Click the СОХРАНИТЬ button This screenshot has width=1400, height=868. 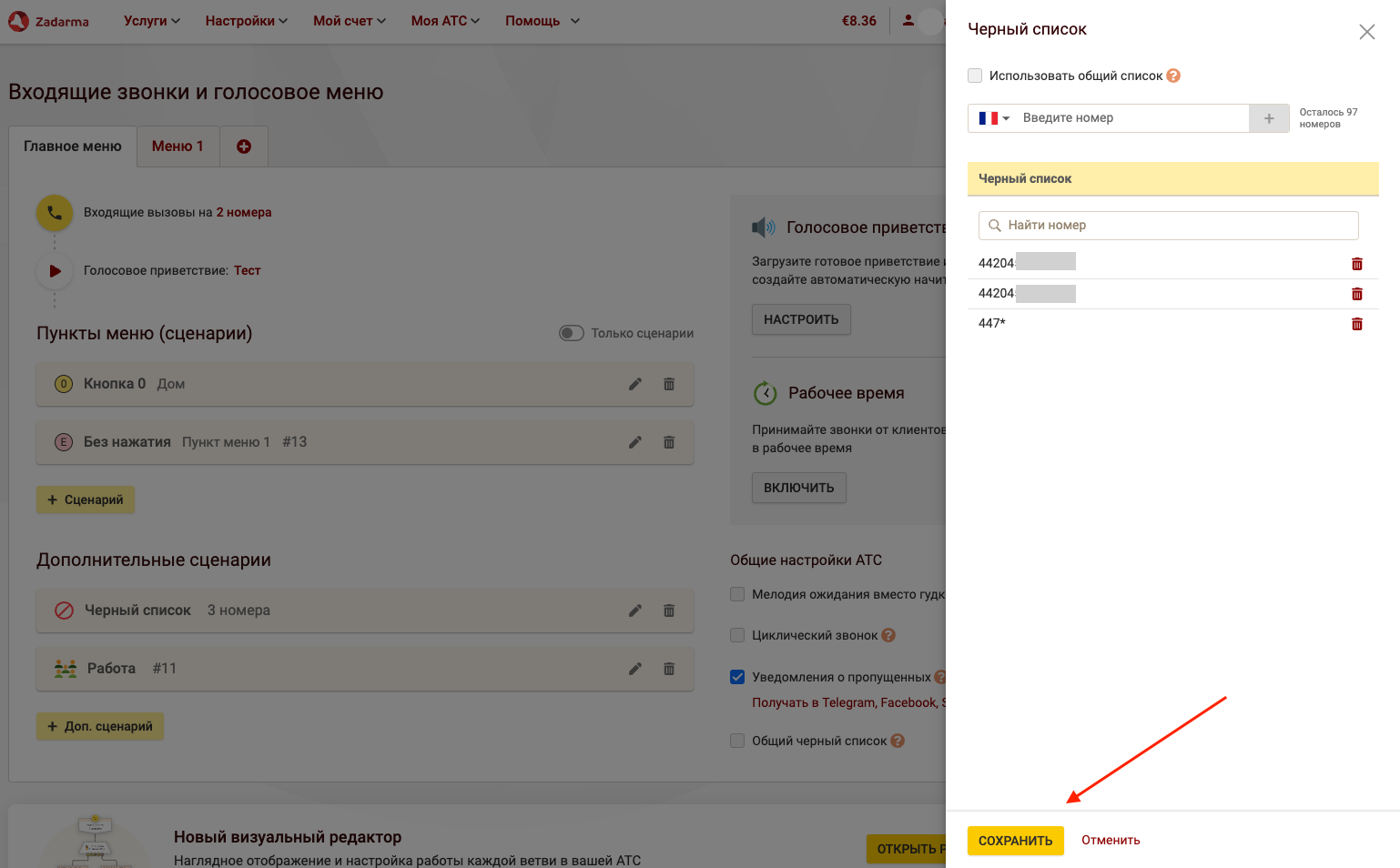(x=1015, y=841)
